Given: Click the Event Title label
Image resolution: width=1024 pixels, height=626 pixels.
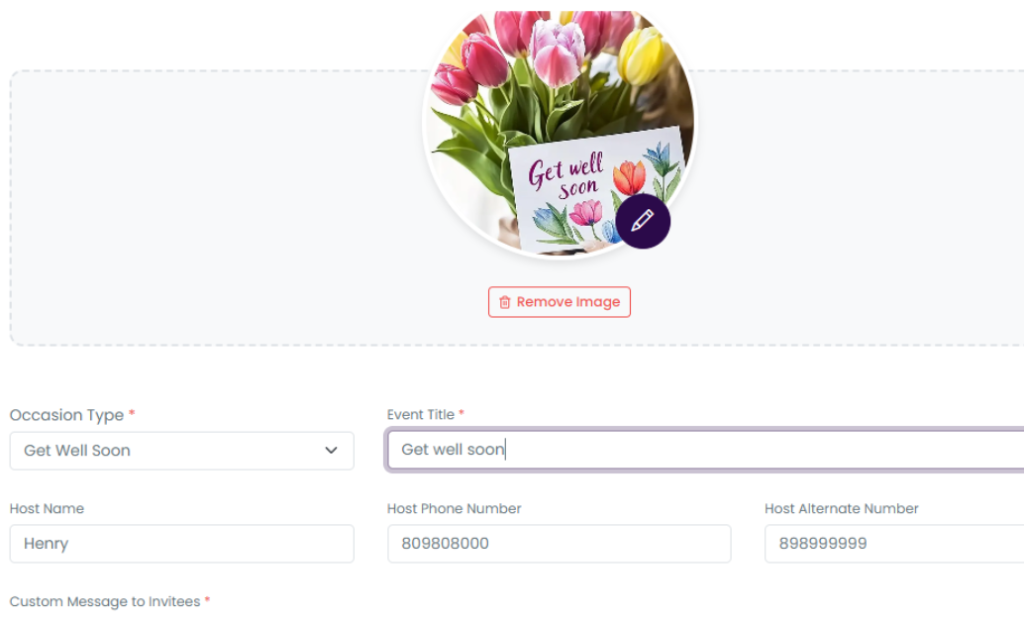Looking at the screenshot, I should click(x=420, y=414).
